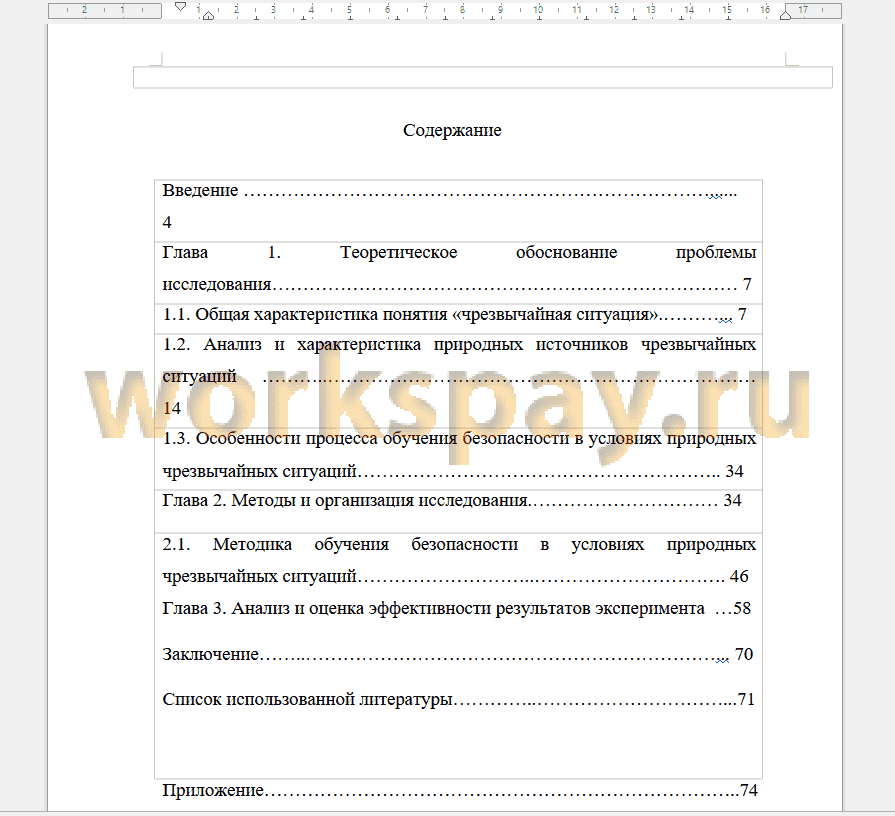895x816 pixels.
Task: Click page number "46" in the contents
Action: pos(739,576)
